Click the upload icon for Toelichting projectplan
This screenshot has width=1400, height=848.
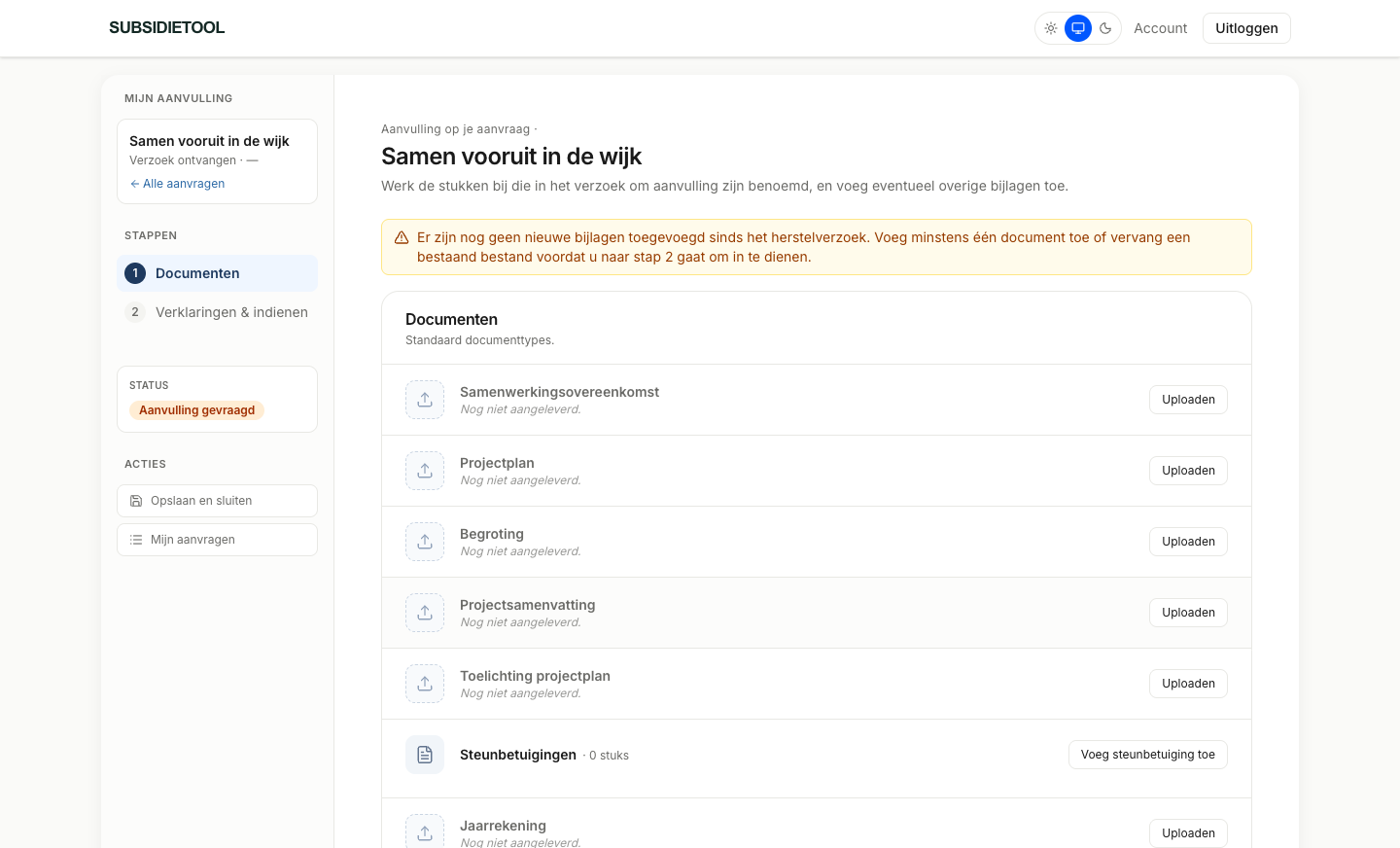[x=425, y=684]
